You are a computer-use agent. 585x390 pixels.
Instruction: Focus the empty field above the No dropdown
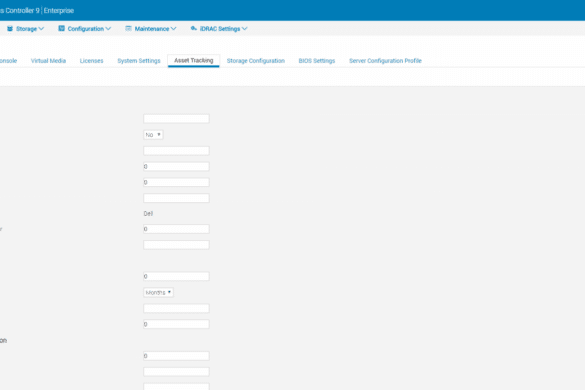coord(176,119)
